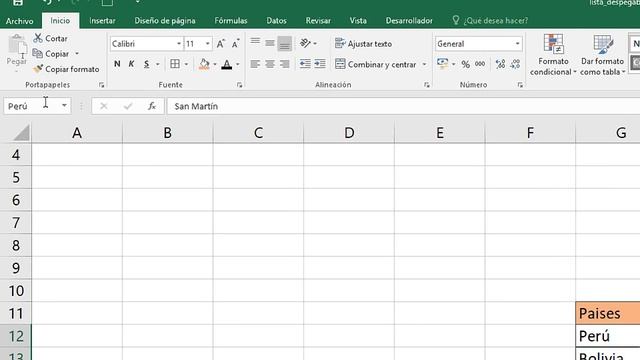Screen dimensions: 640x360
Task: Open Combinar y centrar dropdown arrow
Action: tap(424, 64)
